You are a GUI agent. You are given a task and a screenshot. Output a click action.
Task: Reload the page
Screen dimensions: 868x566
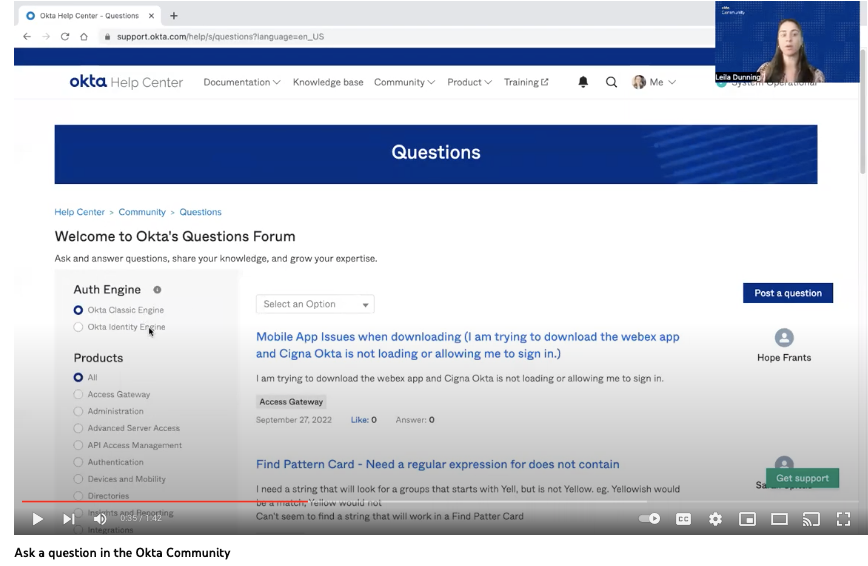pyautogui.click(x=65, y=37)
